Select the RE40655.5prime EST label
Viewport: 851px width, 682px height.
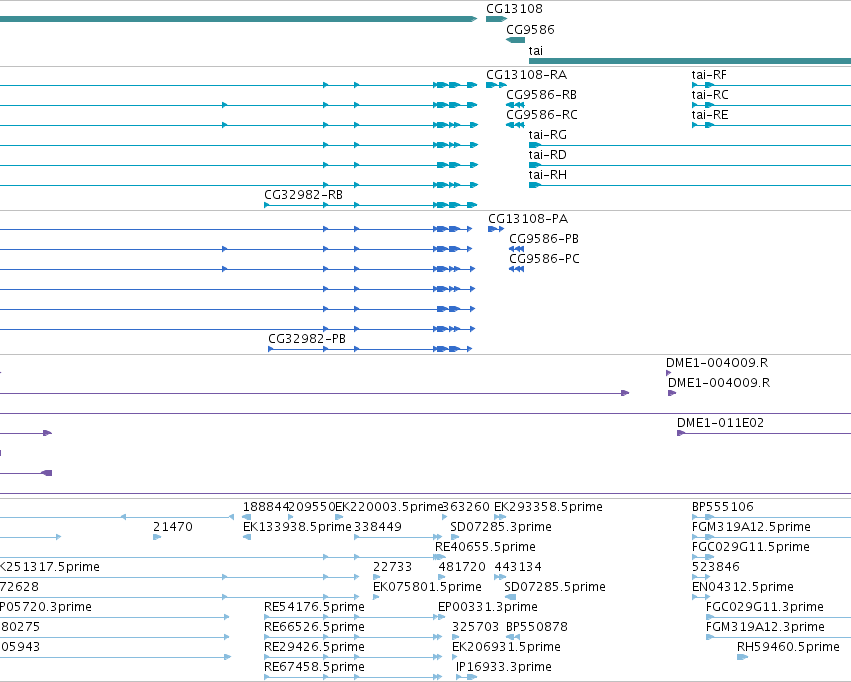click(x=485, y=547)
